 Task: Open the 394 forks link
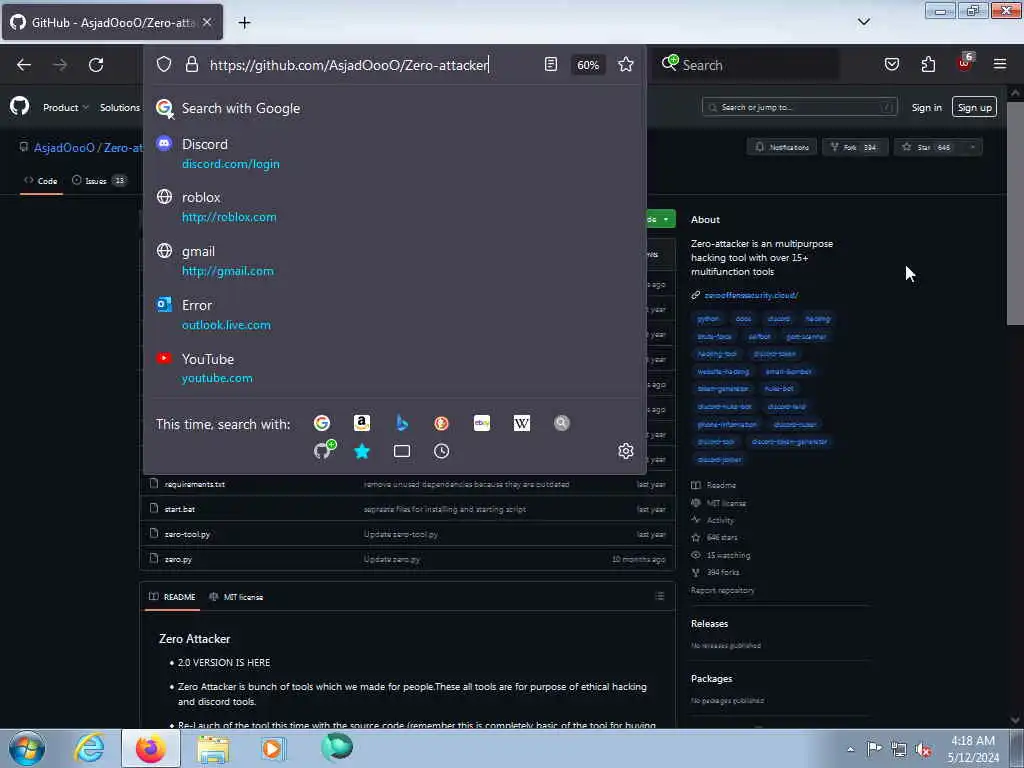(722, 572)
